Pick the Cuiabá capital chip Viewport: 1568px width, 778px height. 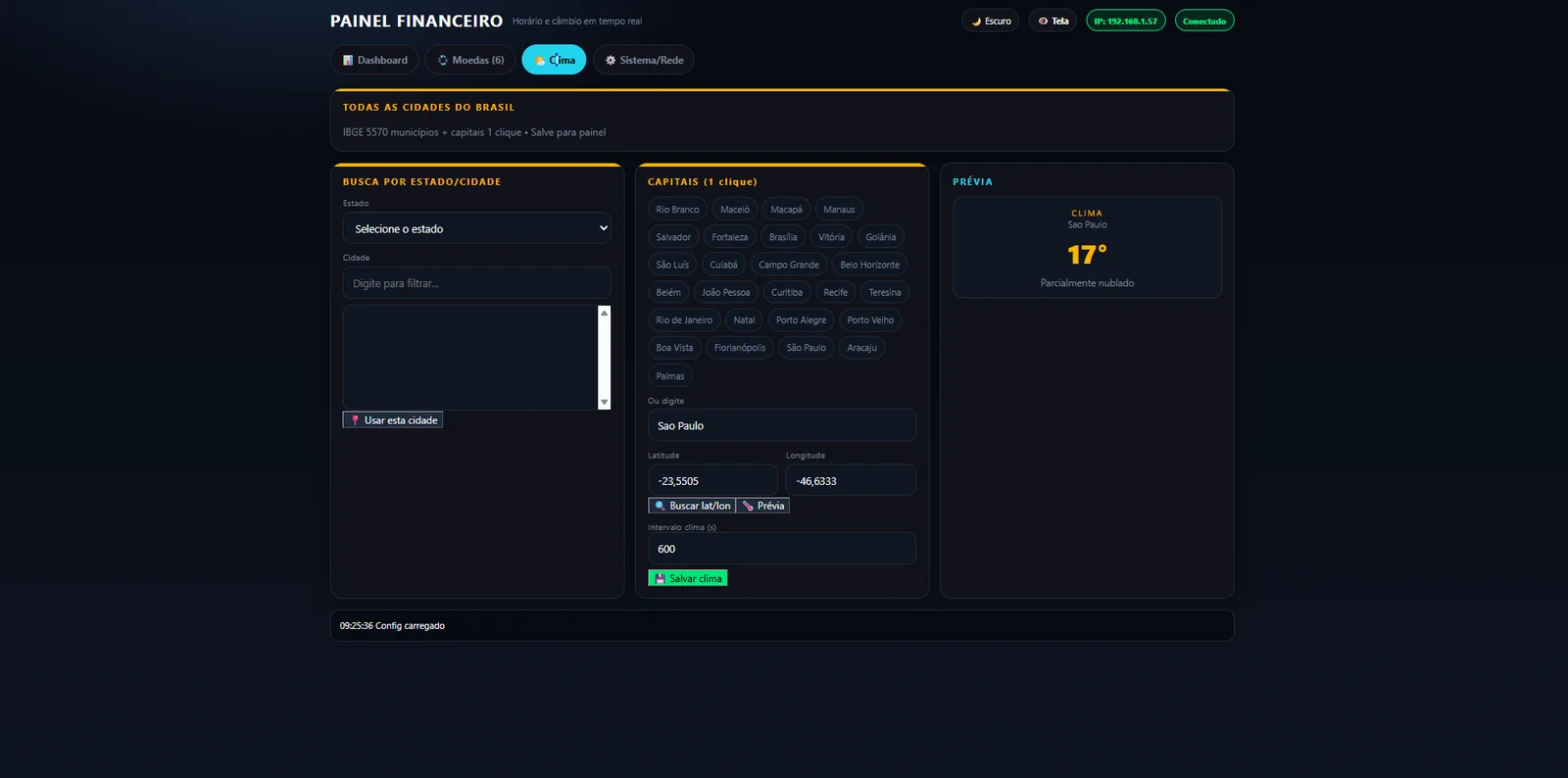[x=723, y=264]
